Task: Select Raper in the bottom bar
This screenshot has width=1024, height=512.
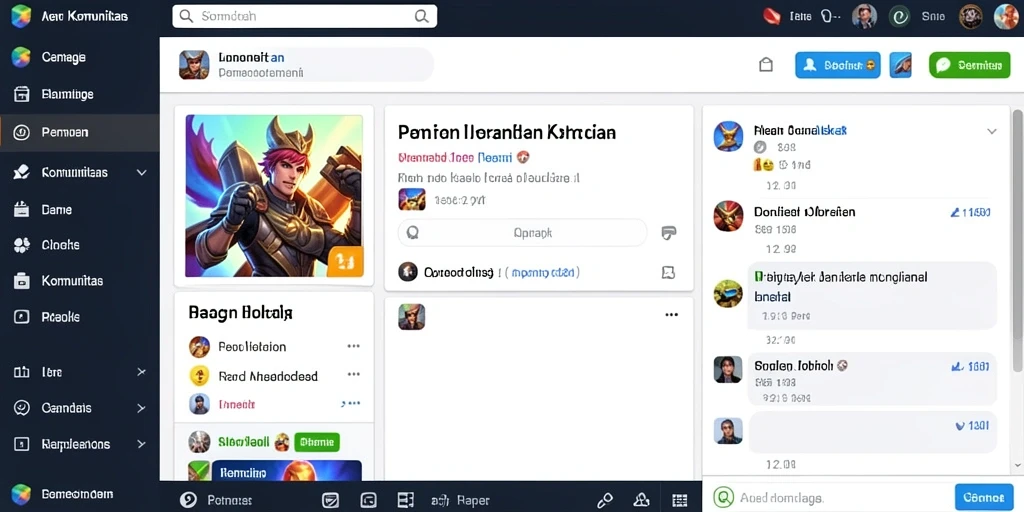Action: (473, 501)
